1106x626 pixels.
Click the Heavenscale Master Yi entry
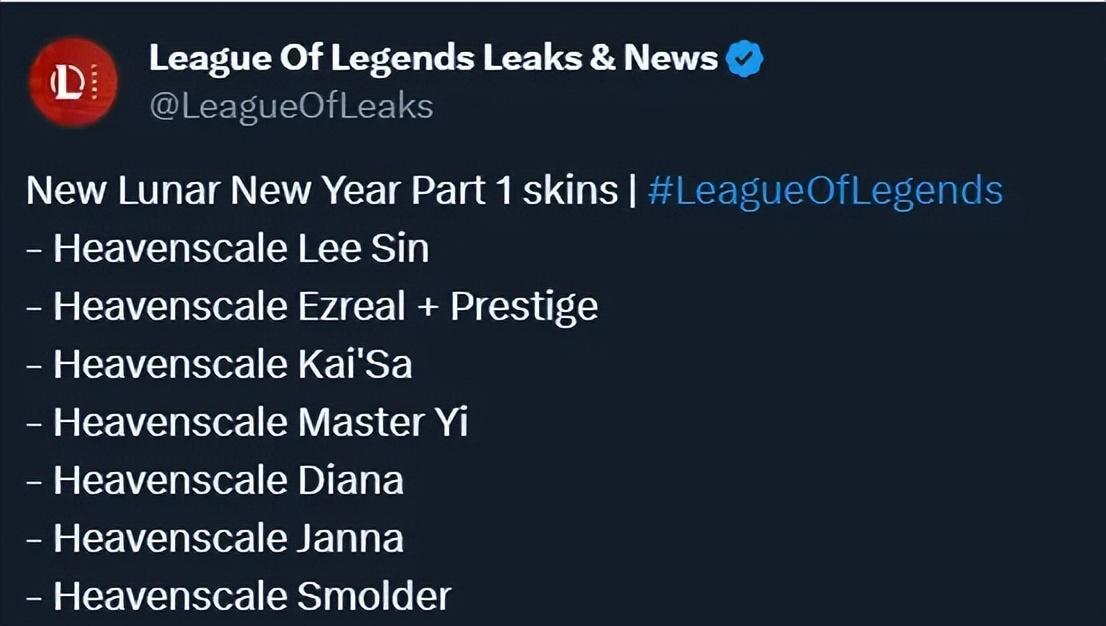click(260, 422)
